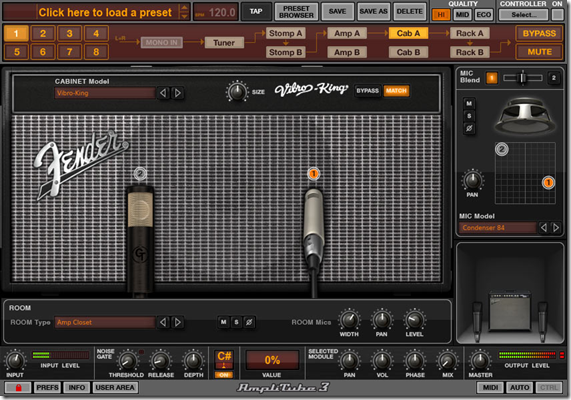Click the noise gate THRESHOLD knob
This screenshot has height=400, width=571.
127,361
